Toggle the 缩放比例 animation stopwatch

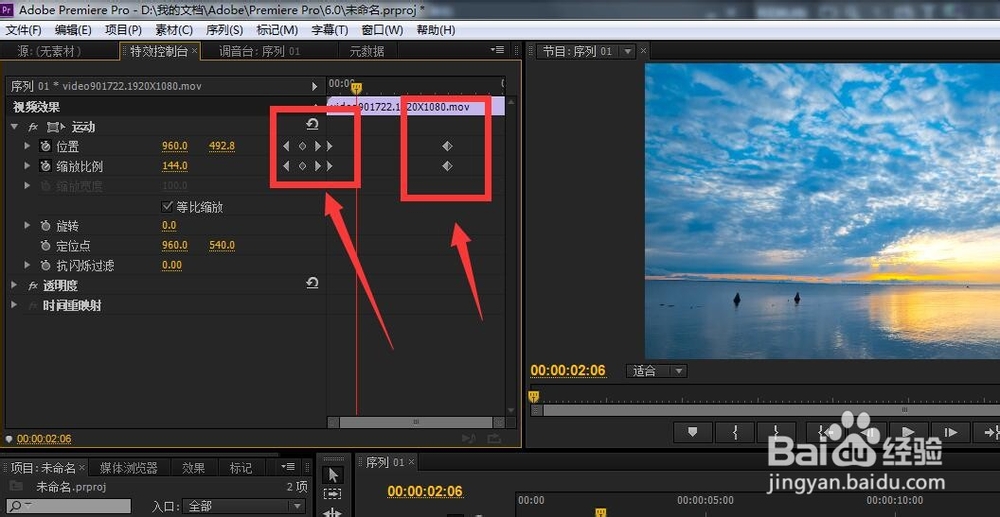point(45,166)
